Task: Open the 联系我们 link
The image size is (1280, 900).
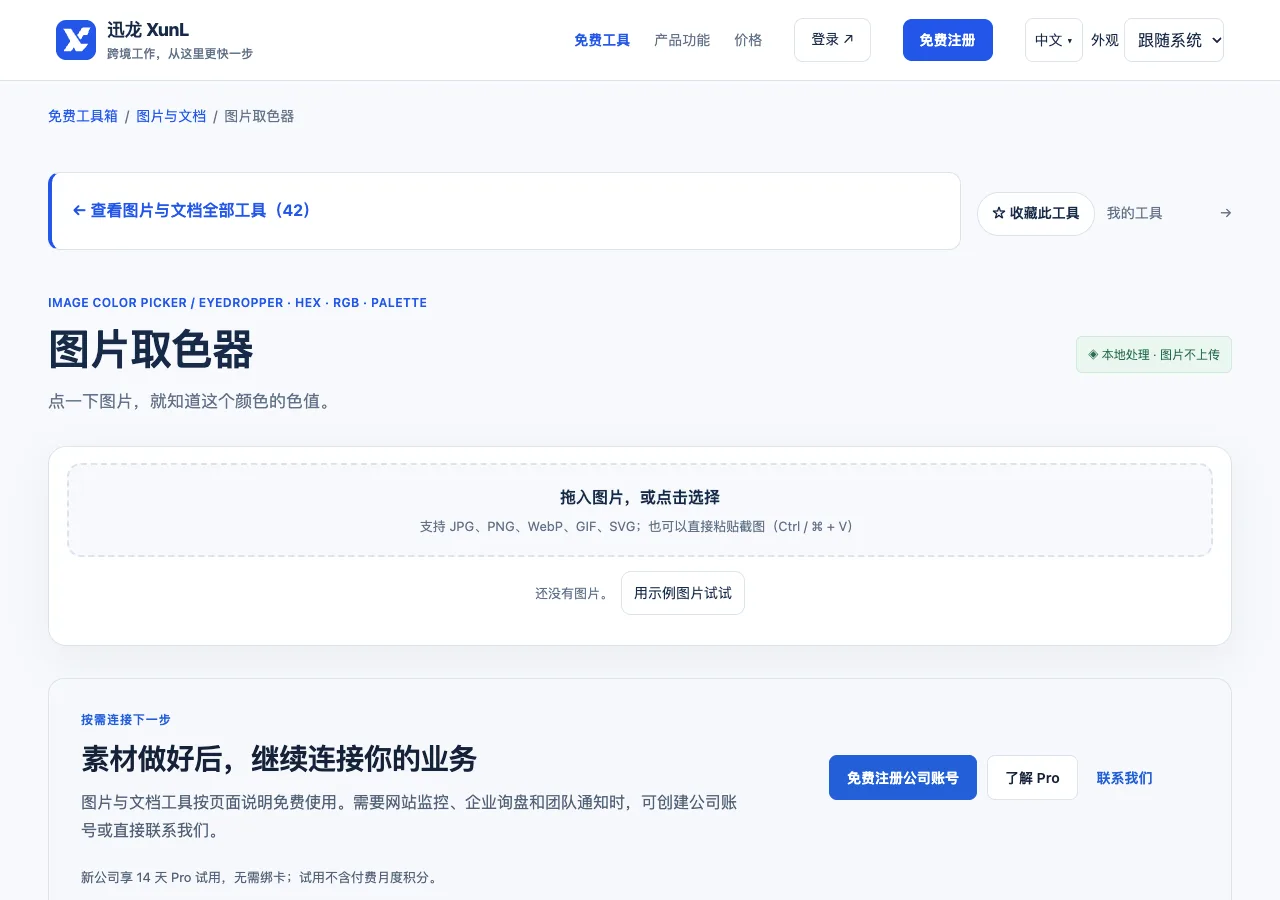Action: click(1125, 778)
